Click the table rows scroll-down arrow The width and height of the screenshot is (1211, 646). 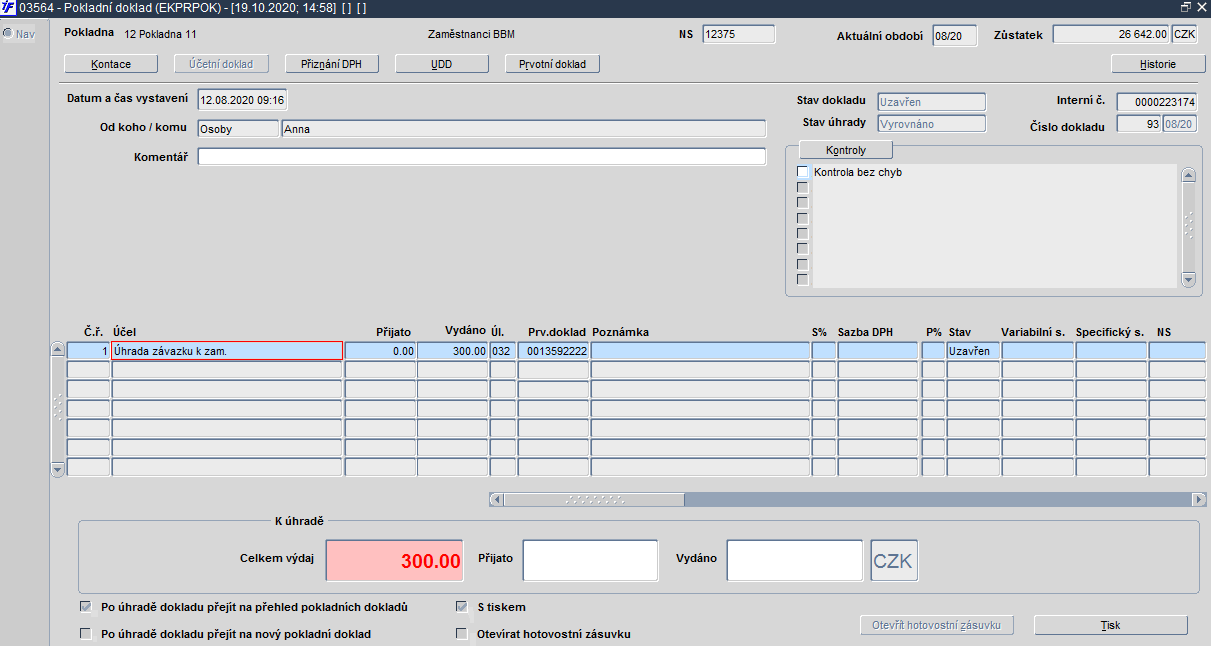57,468
